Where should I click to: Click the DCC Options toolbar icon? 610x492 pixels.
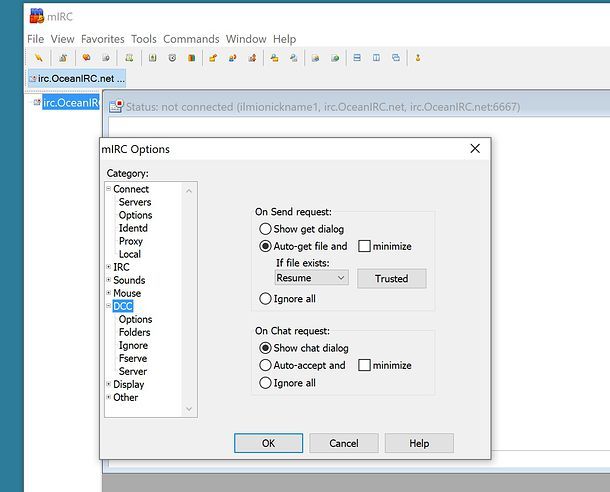coord(252,58)
